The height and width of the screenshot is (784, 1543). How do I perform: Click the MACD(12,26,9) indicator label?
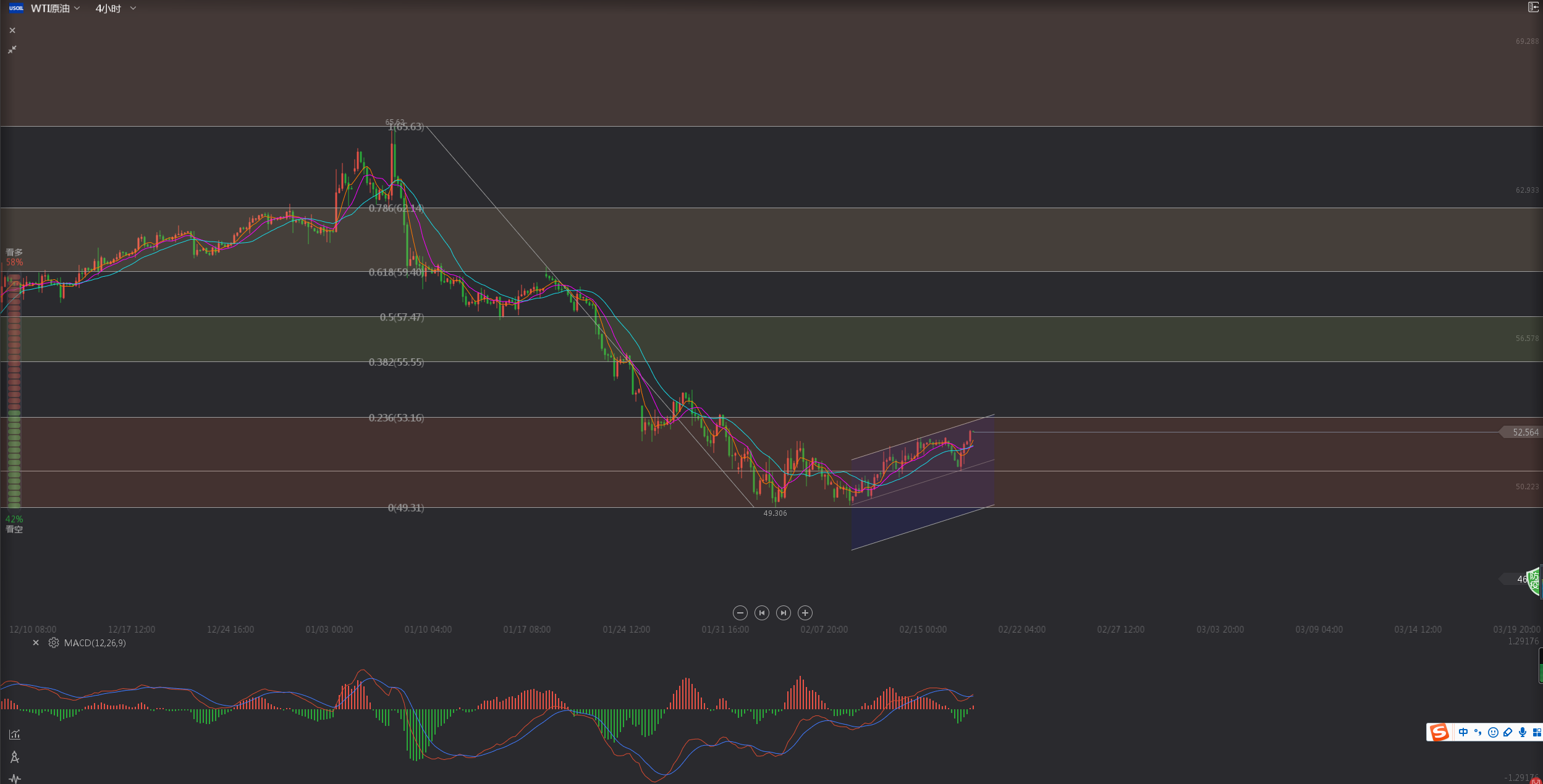pyautogui.click(x=95, y=643)
